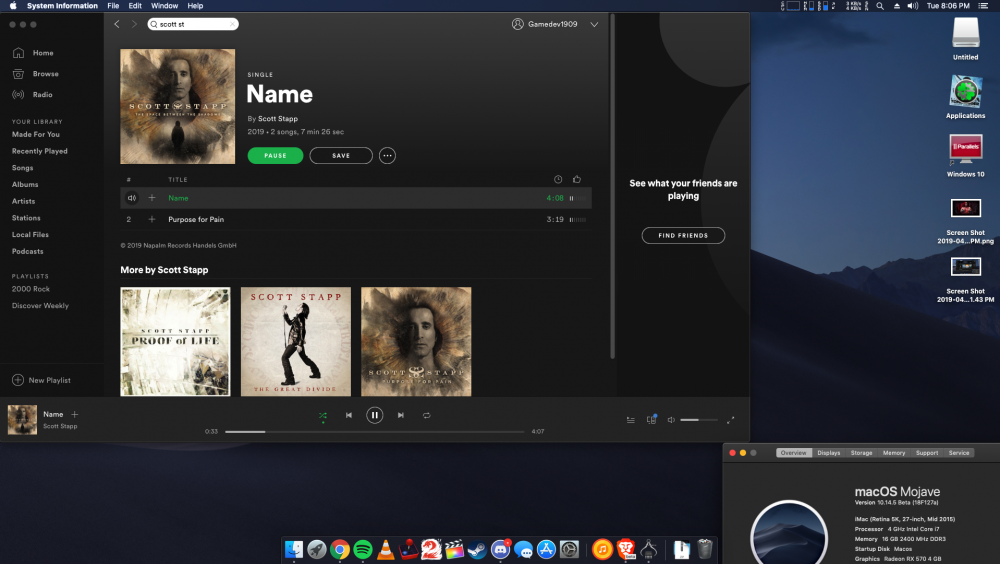This screenshot has width=1000, height=564.
Task: Launch VLC from the dock
Action: coord(386,549)
